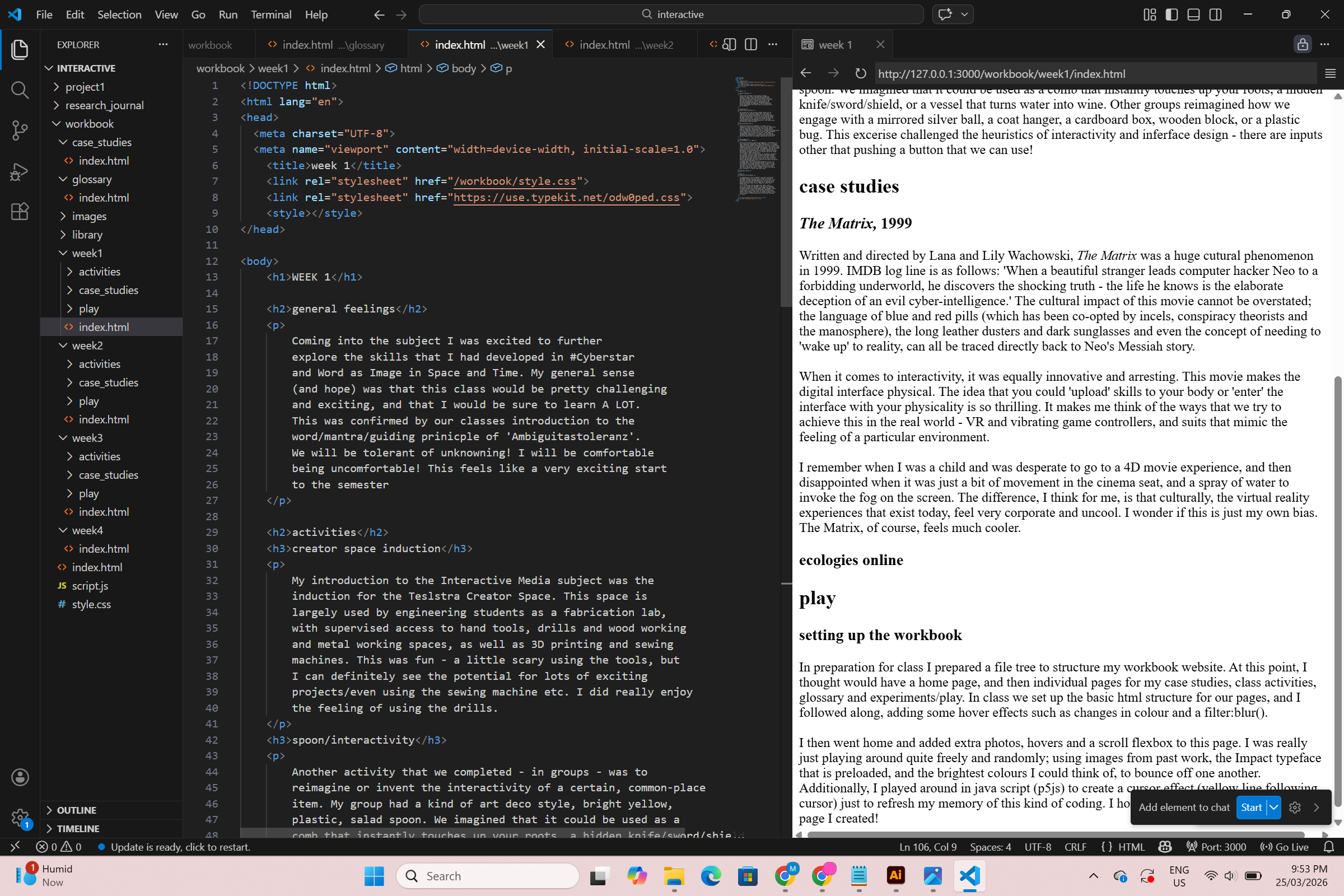This screenshot has height=896, width=1344.
Task: Open the Search view in activity bar
Action: [20, 90]
